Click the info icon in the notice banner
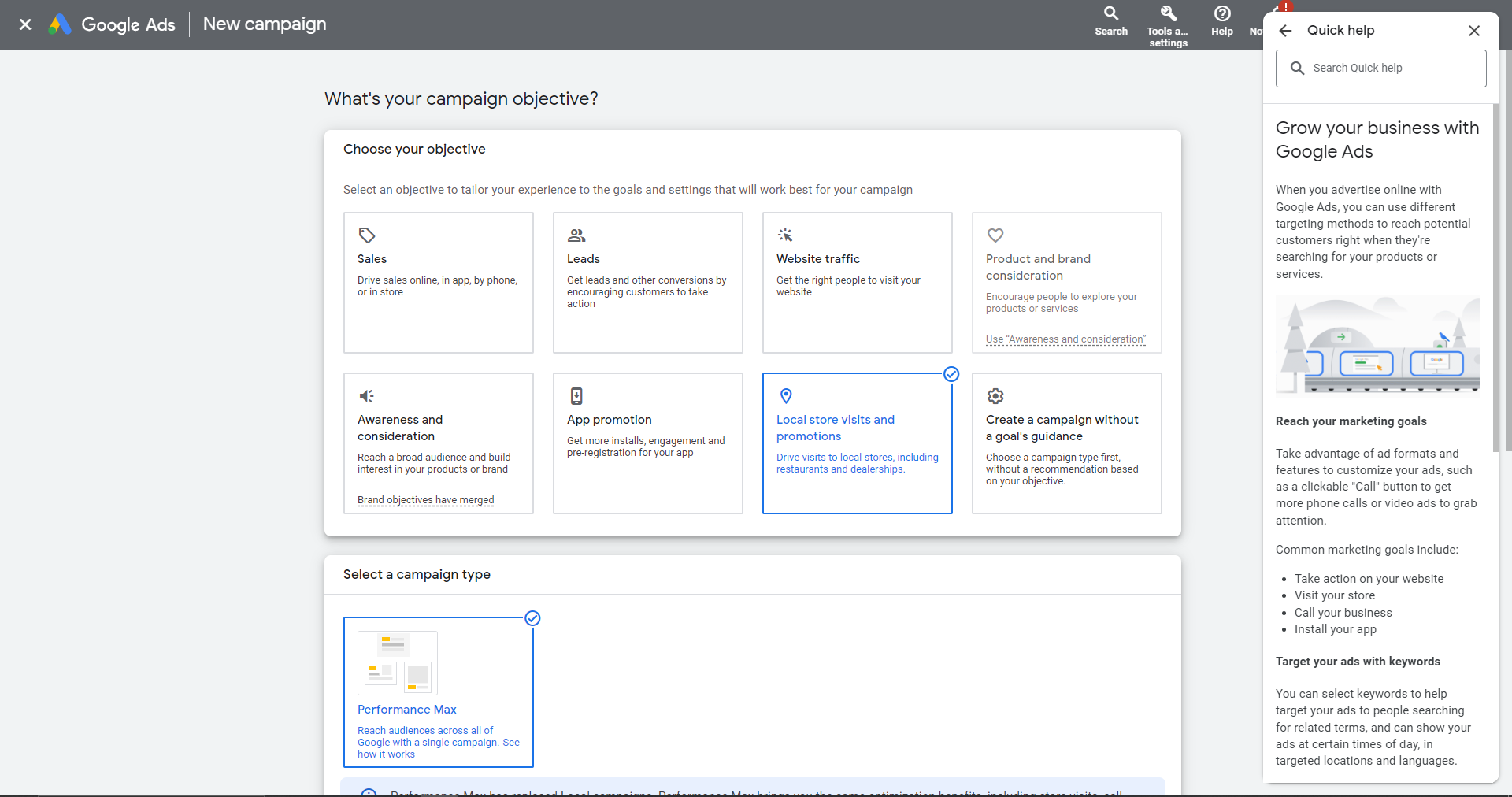The width and height of the screenshot is (1512, 797). 368,792
